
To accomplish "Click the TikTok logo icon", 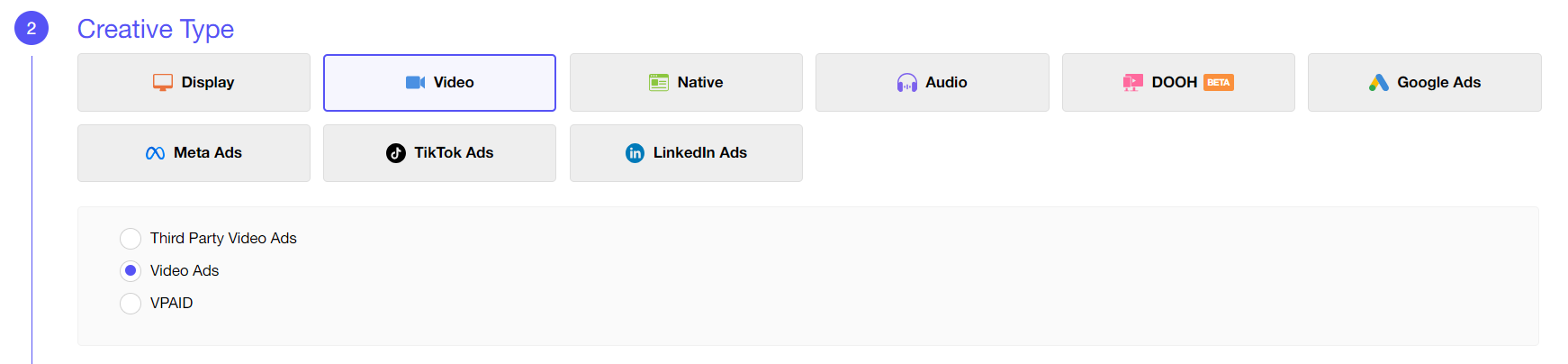I will tap(396, 153).
